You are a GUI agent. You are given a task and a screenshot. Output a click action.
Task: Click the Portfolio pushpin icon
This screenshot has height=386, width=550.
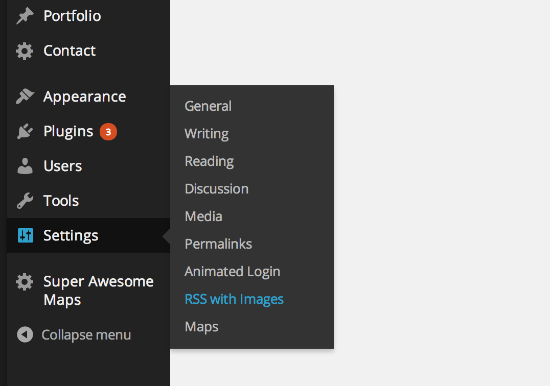point(25,16)
